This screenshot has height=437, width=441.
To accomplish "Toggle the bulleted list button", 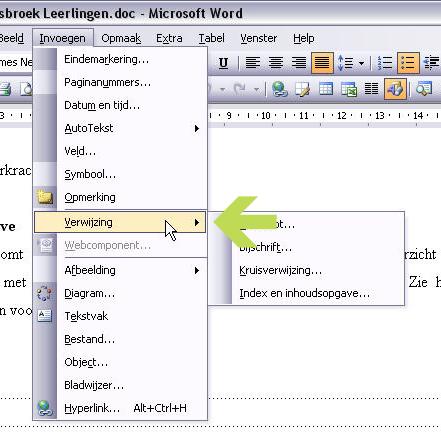I will pyautogui.click(x=408, y=63).
